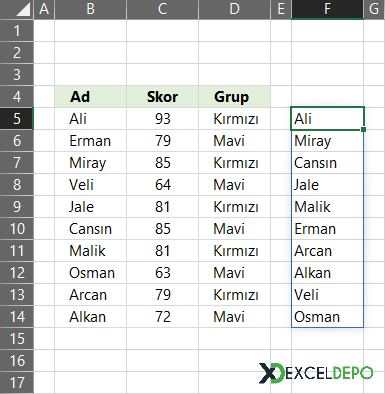Click the Ad header cell

(90, 97)
